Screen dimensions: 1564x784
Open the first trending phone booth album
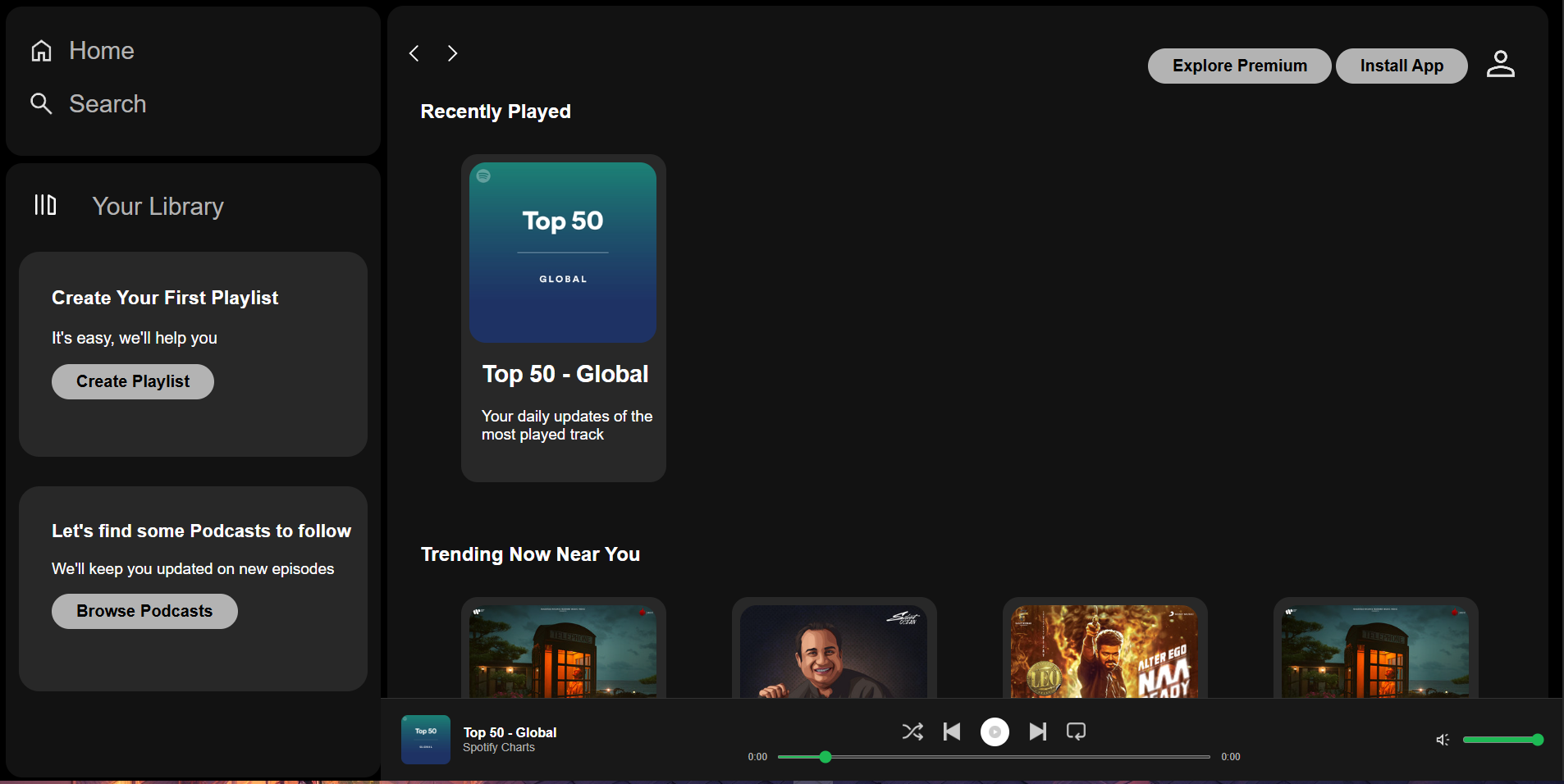tap(563, 651)
